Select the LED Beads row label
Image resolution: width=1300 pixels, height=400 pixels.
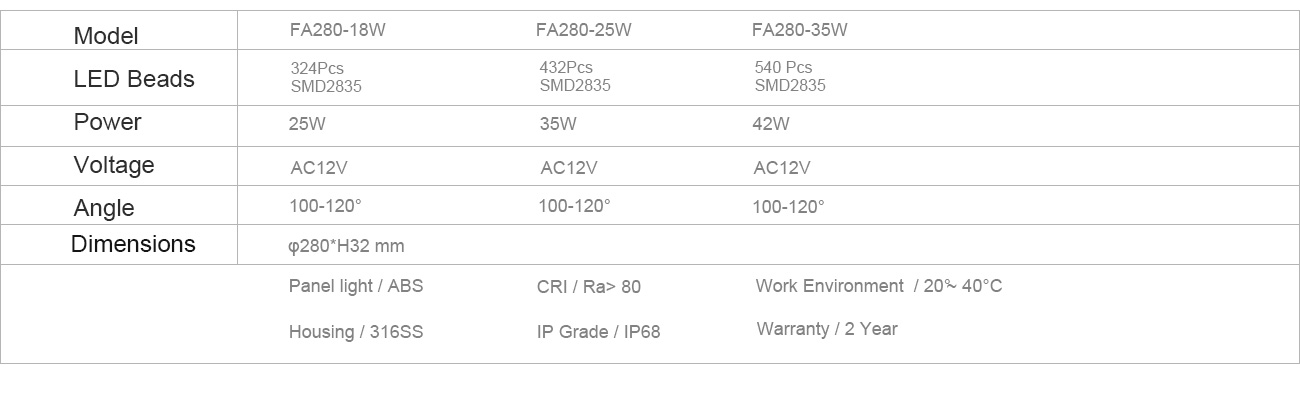click(134, 79)
